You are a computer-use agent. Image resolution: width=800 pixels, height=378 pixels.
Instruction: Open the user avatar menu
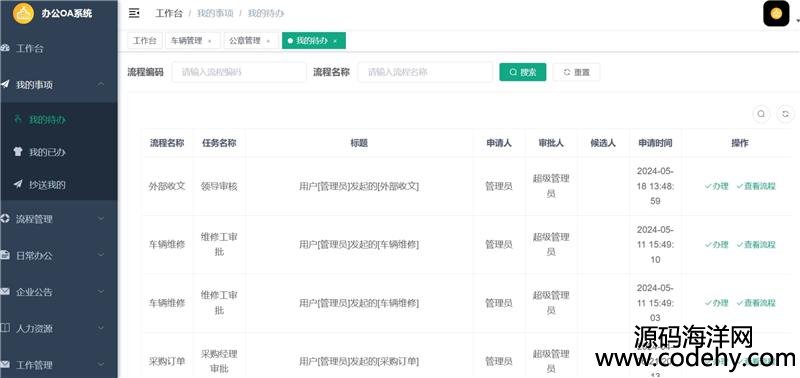pyautogui.click(x=776, y=14)
